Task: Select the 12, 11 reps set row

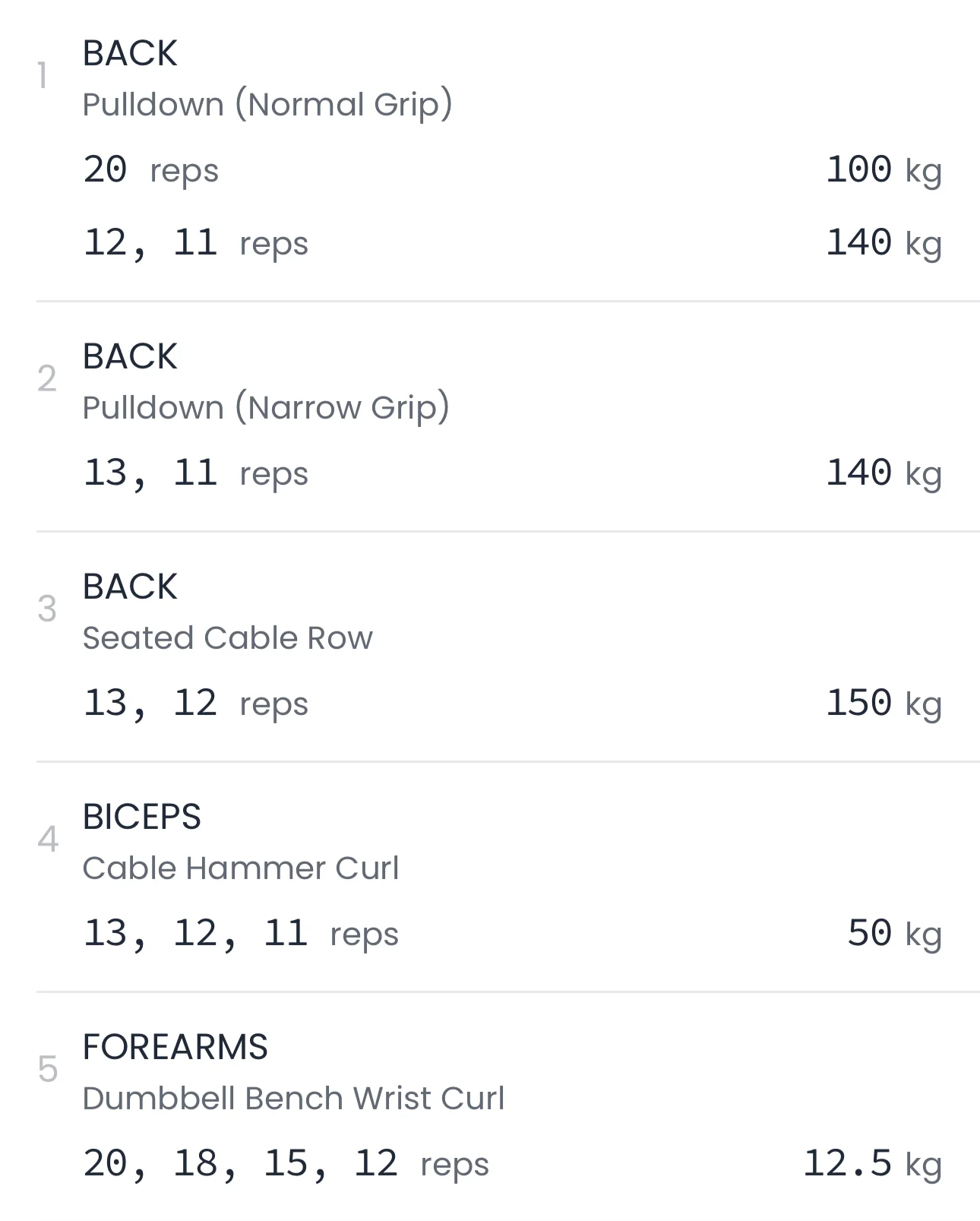Action: point(195,243)
